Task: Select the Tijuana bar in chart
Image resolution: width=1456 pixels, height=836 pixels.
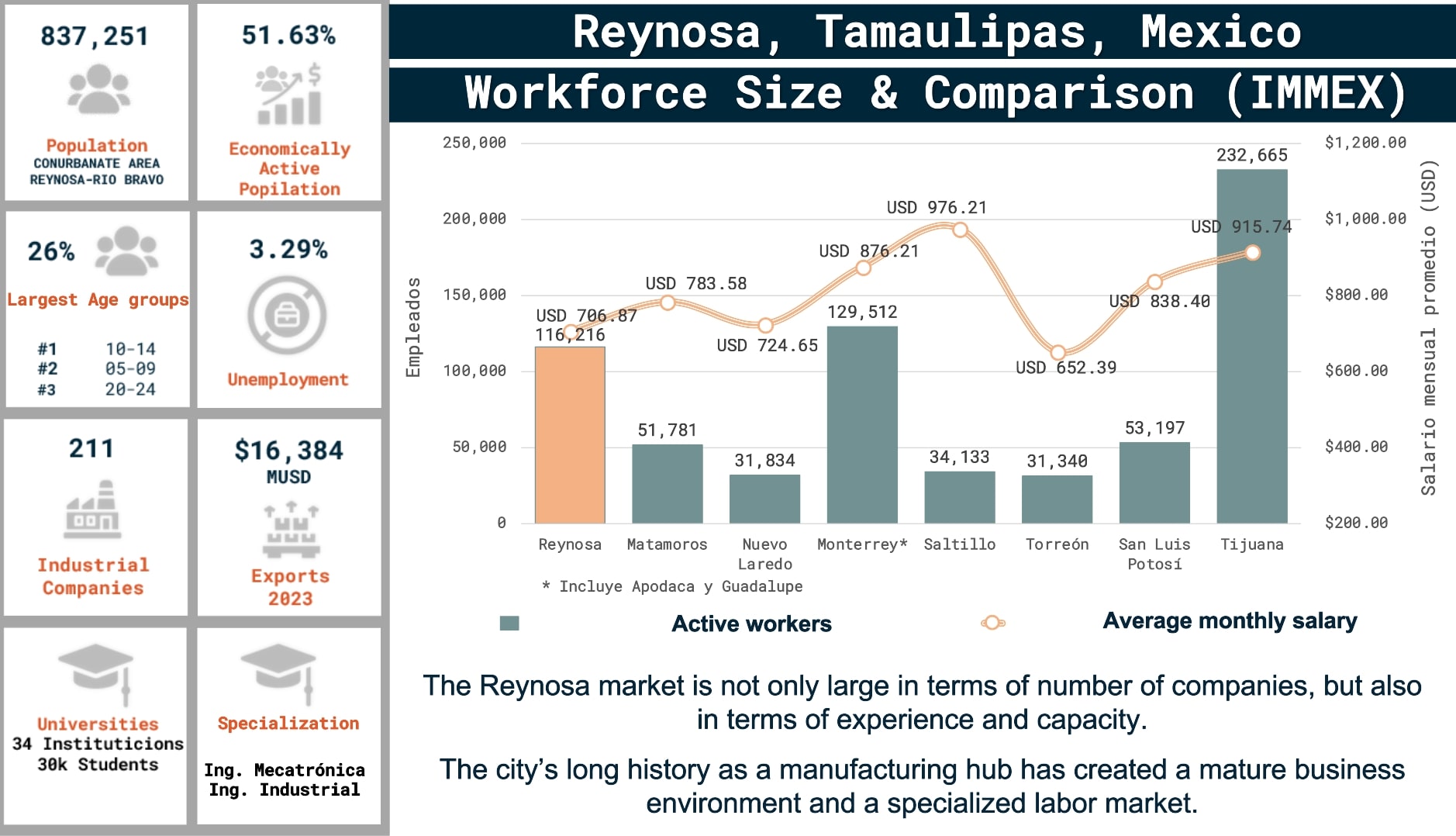Action: point(1252,346)
